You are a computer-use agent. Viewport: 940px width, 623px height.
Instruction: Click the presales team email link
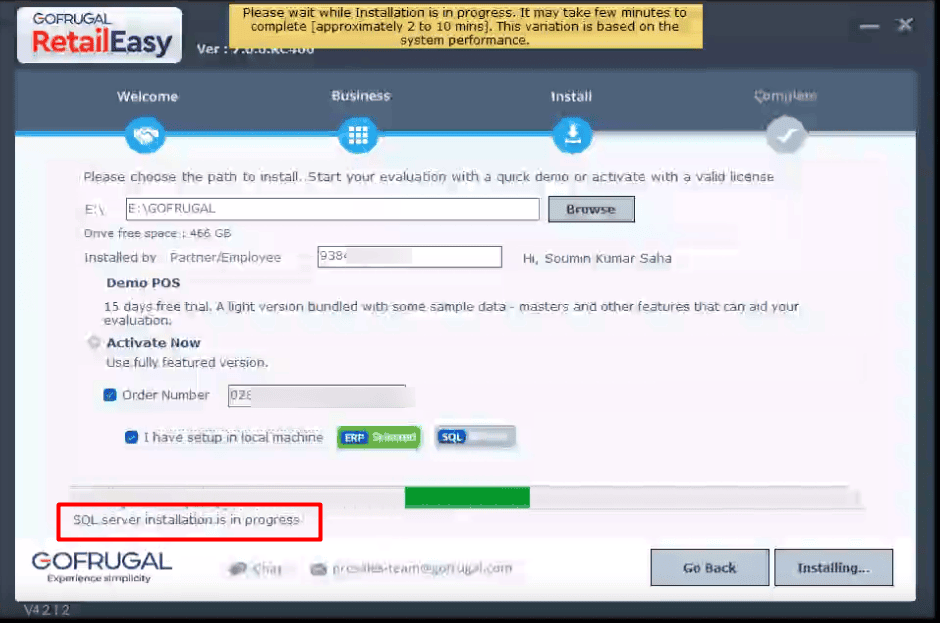[422, 568]
